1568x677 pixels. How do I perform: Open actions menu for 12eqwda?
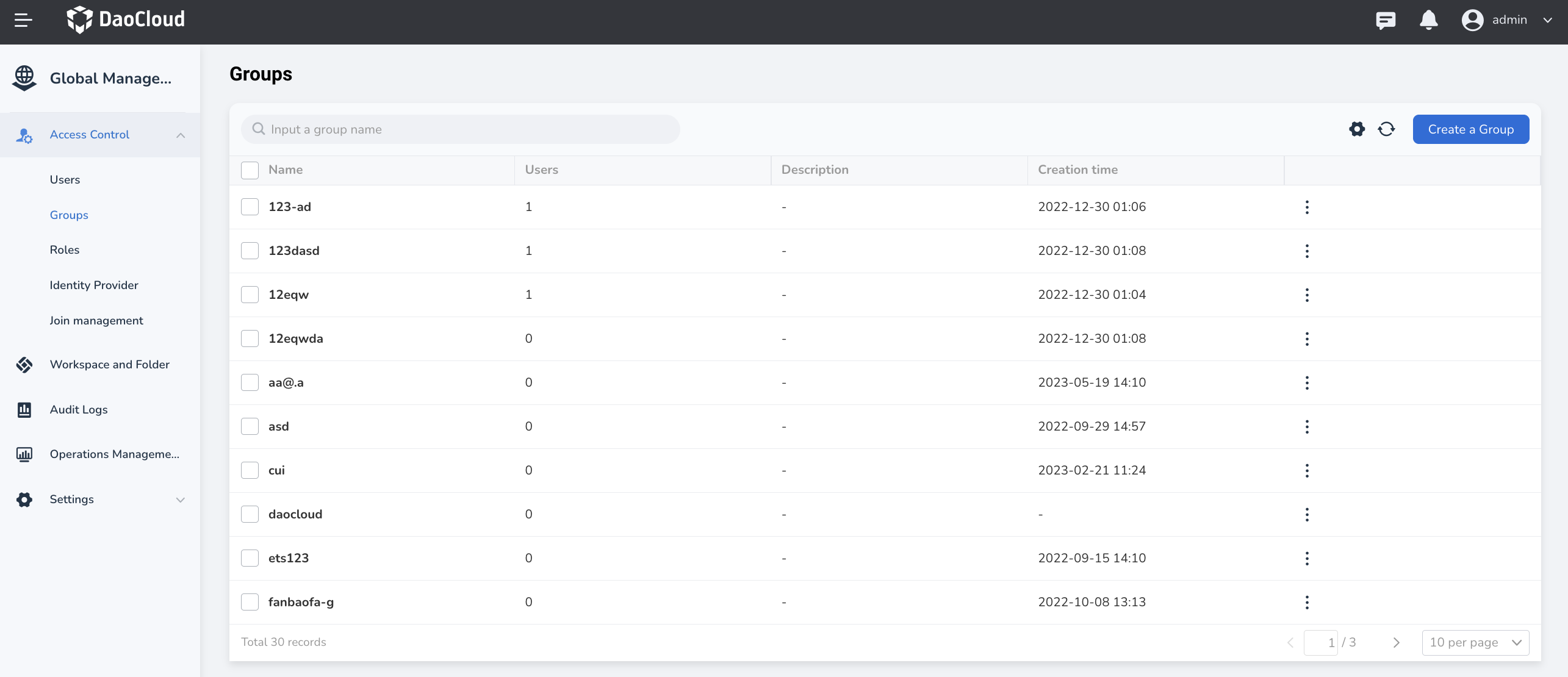1307,339
